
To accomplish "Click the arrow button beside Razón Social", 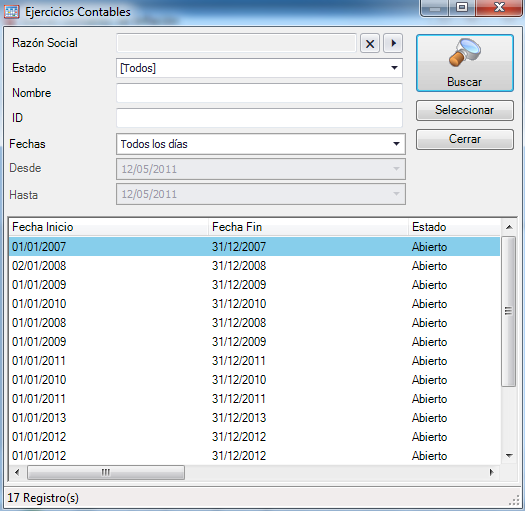I will (393, 43).
